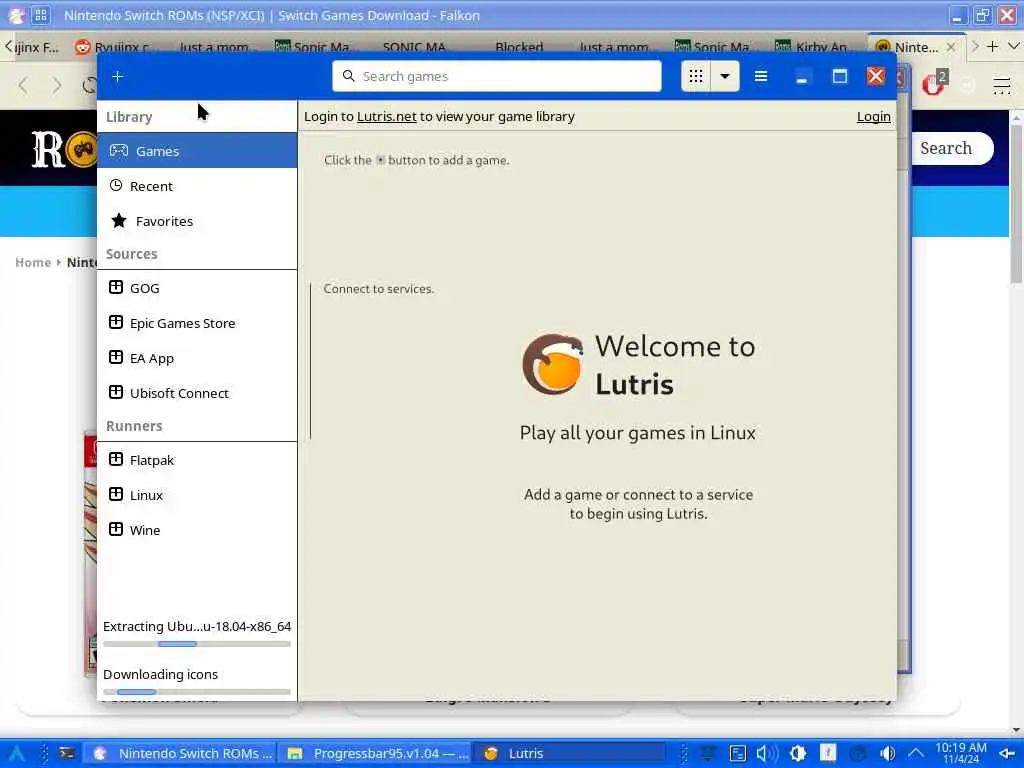Click the star icon beside Favorites
This screenshot has height=768, width=1024.
(119, 221)
